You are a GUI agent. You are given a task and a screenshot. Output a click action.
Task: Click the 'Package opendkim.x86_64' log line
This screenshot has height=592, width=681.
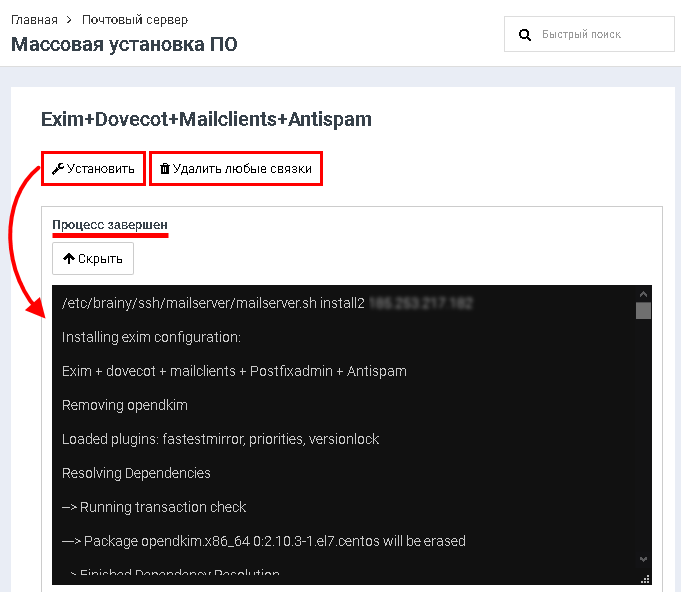click(264, 541)
